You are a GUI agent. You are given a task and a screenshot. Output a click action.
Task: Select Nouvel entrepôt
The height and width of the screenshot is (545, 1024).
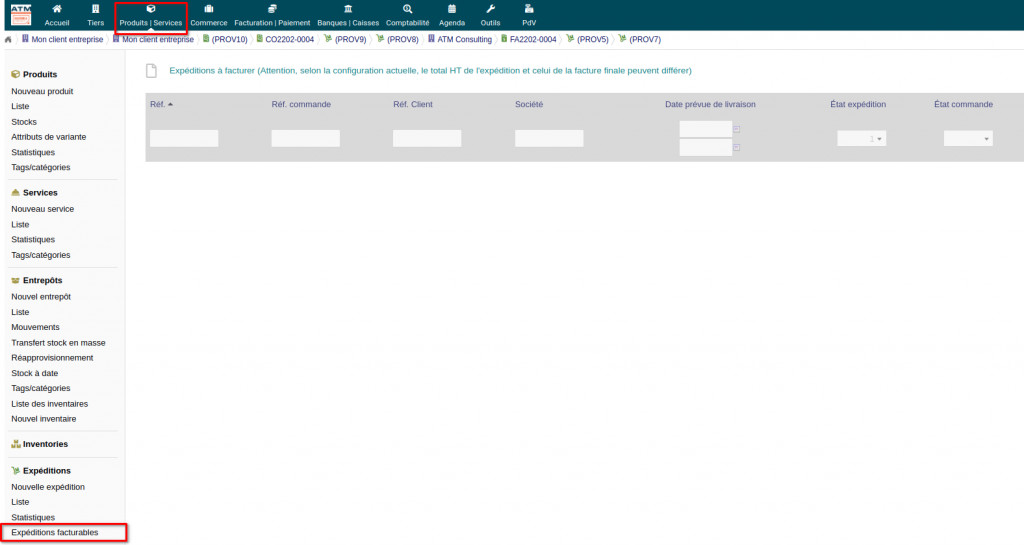(40, 297)
